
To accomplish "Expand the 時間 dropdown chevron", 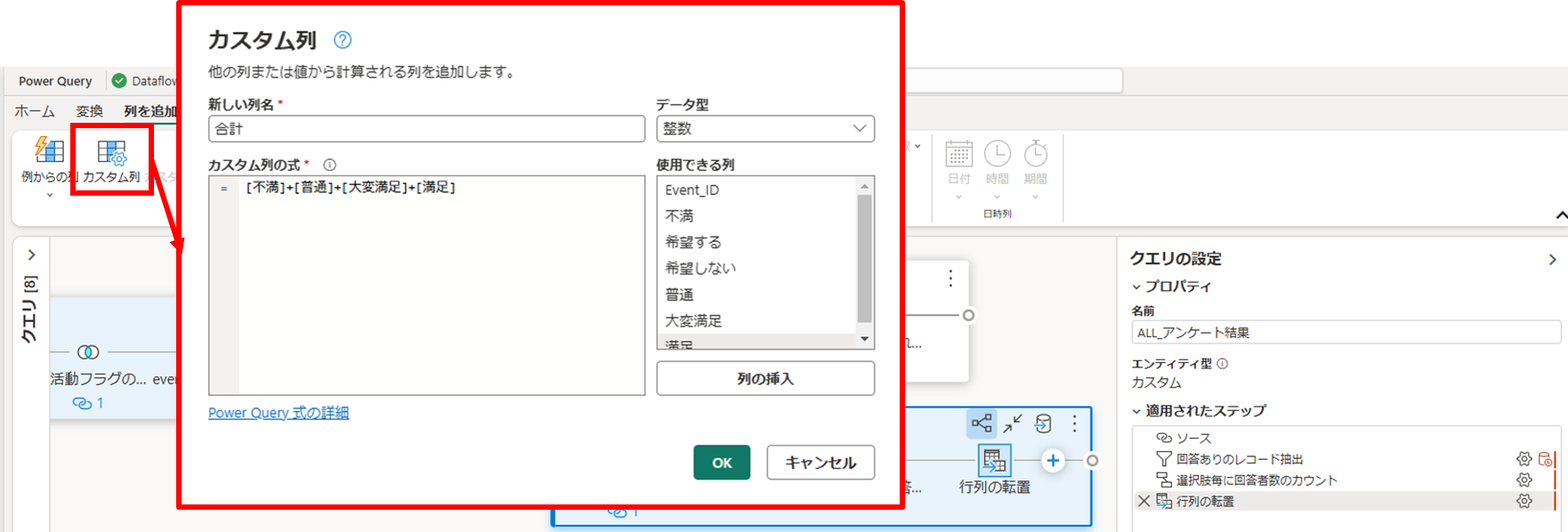I will pyautogui.click(x=997, y=197).
